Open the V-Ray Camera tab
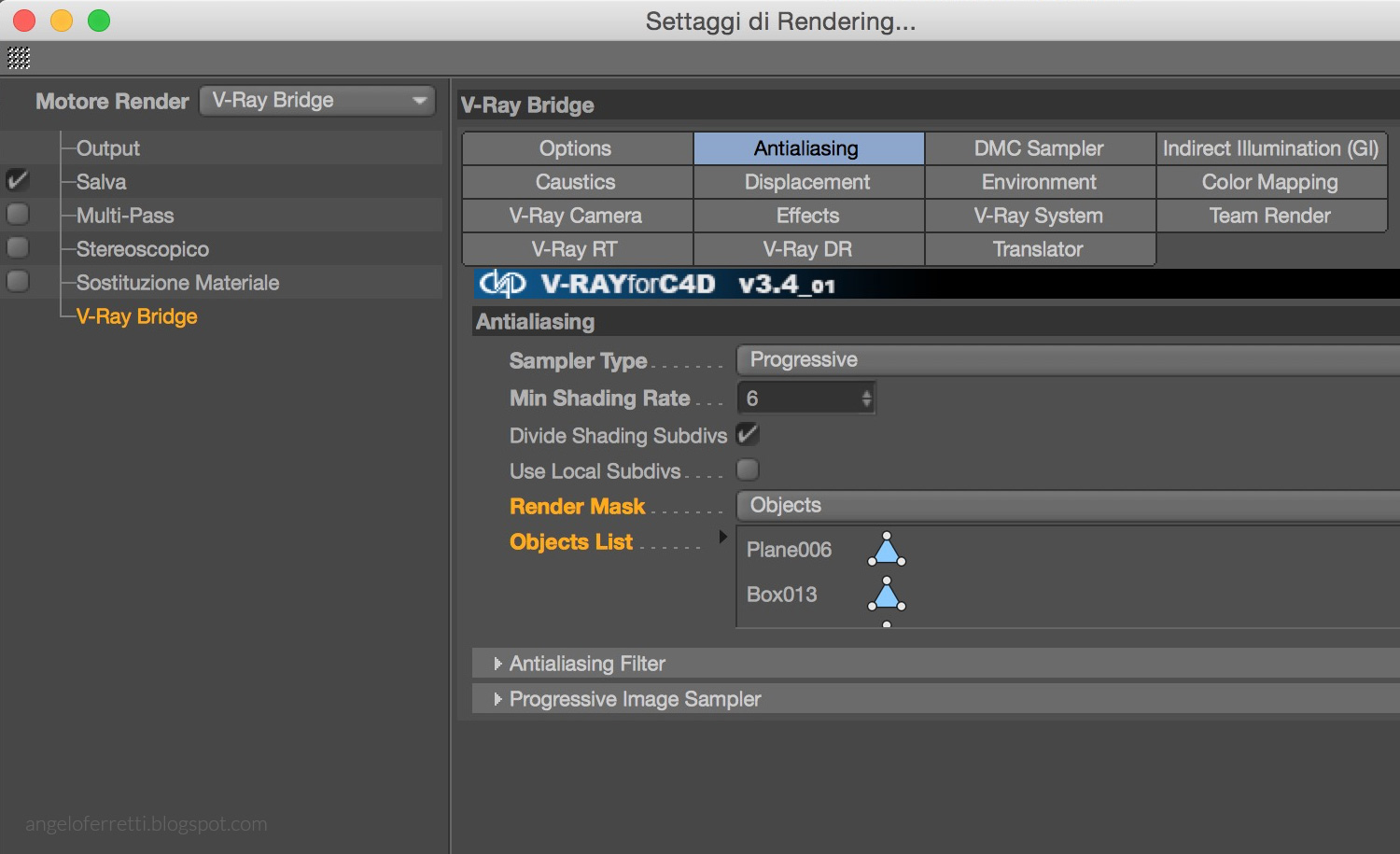The height and width of the screenshot is (854, 1400). pyautogui.click(x=577, y=216)
